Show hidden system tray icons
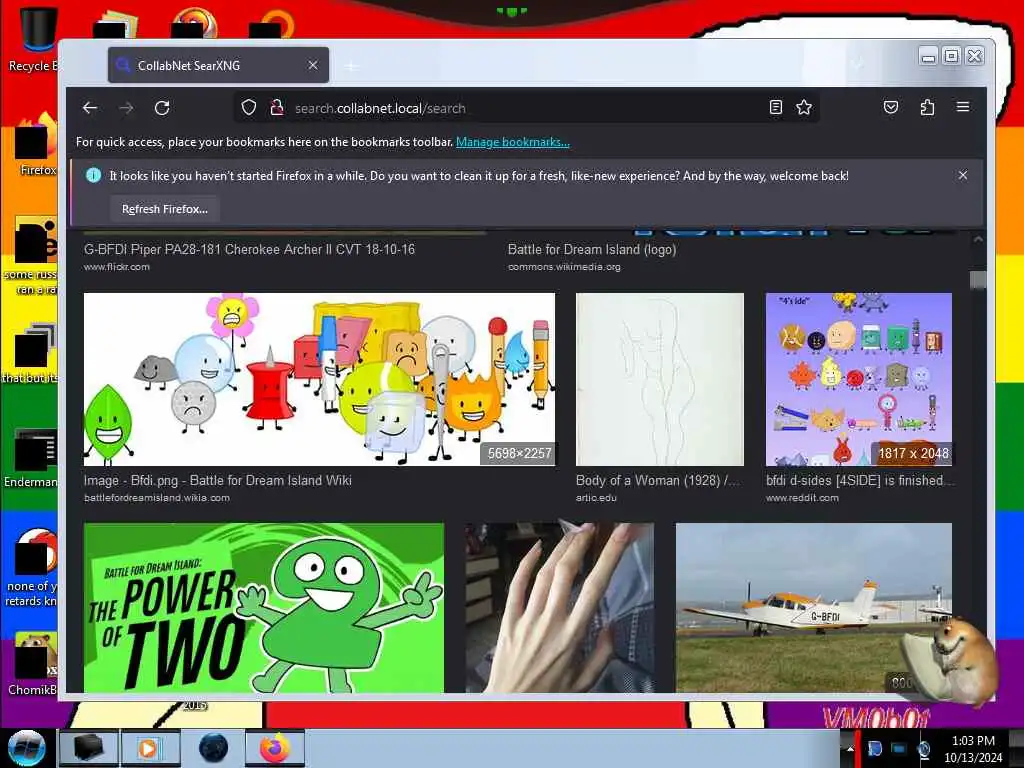The width and height of the screenshot is (1024, 768). [850, 748]
